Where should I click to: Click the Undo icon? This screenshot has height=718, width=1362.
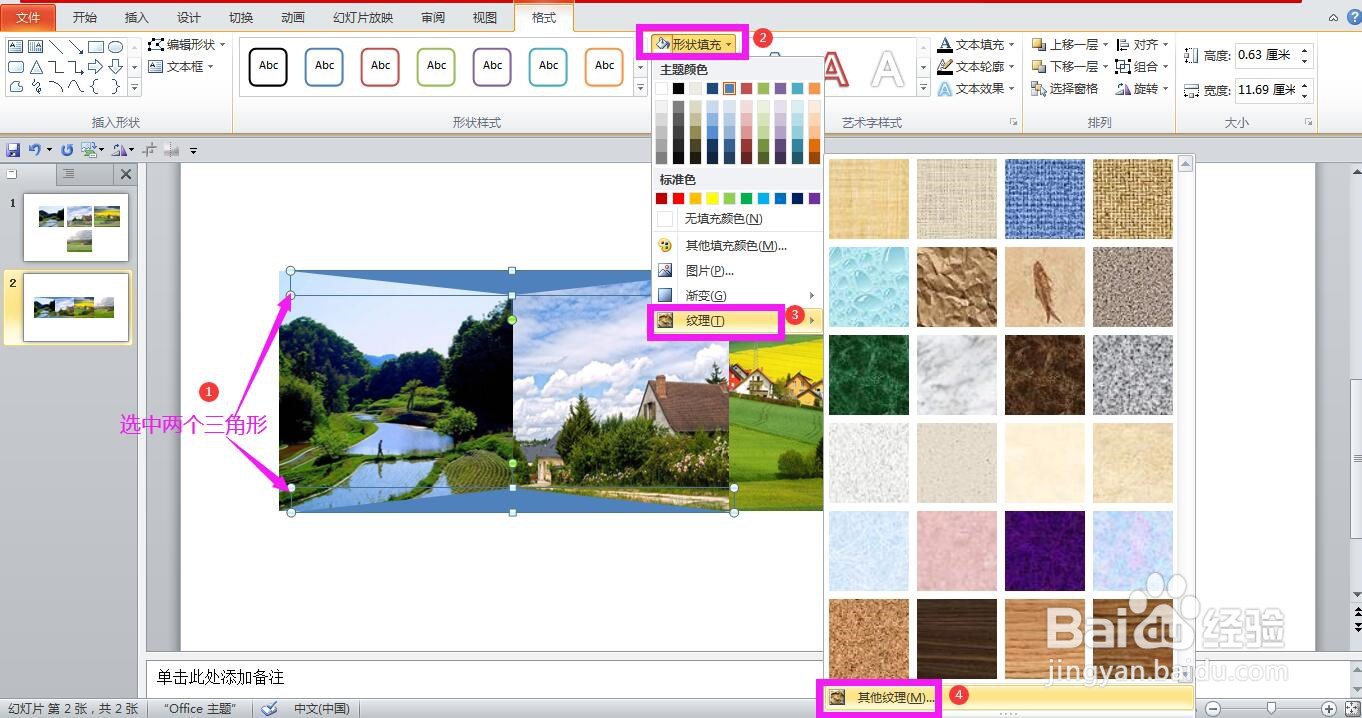[35, 149]
